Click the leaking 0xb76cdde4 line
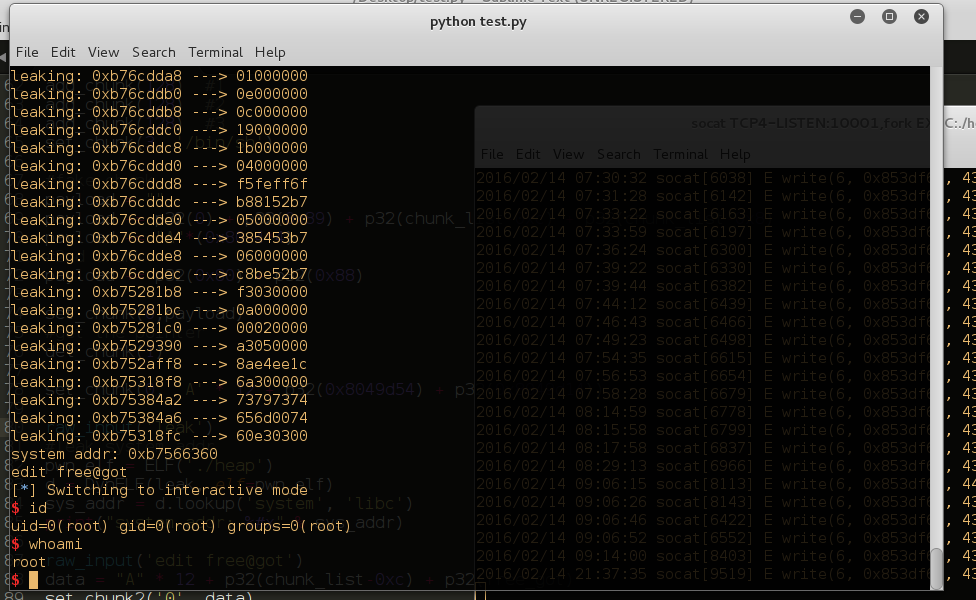 (x=159, y=238)
